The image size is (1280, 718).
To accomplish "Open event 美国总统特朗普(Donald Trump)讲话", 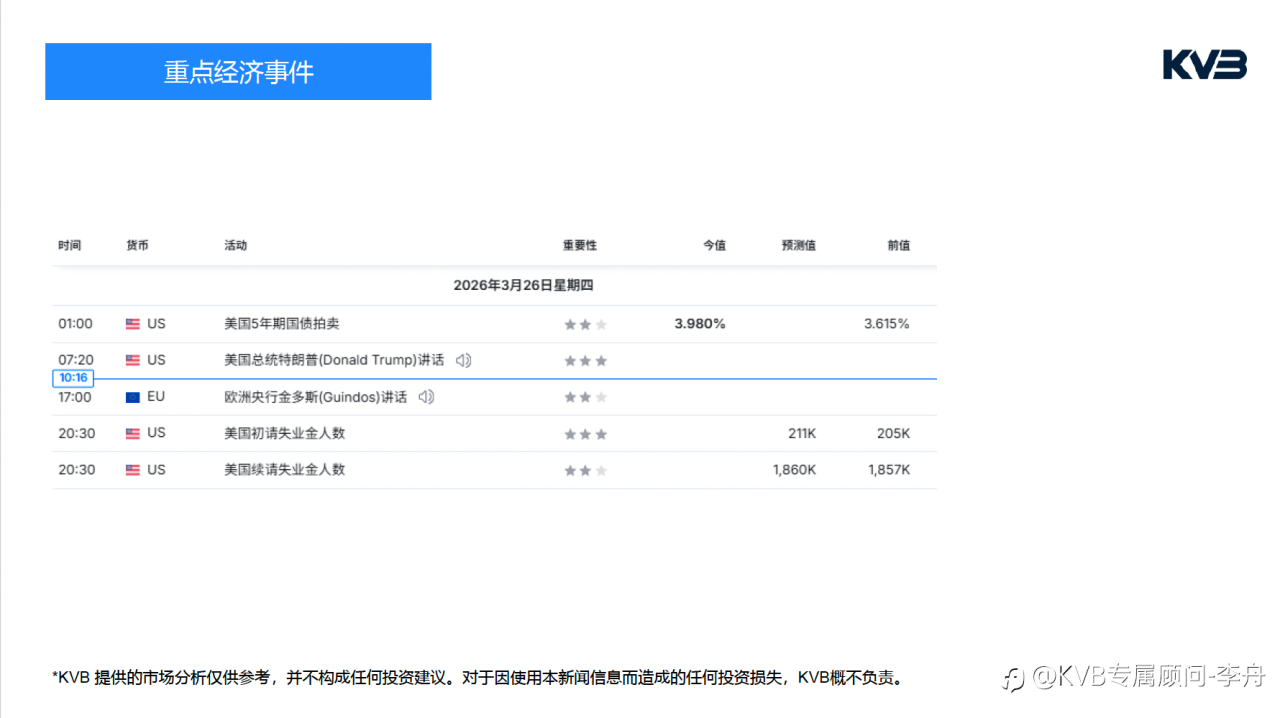I will click(334, 360).
